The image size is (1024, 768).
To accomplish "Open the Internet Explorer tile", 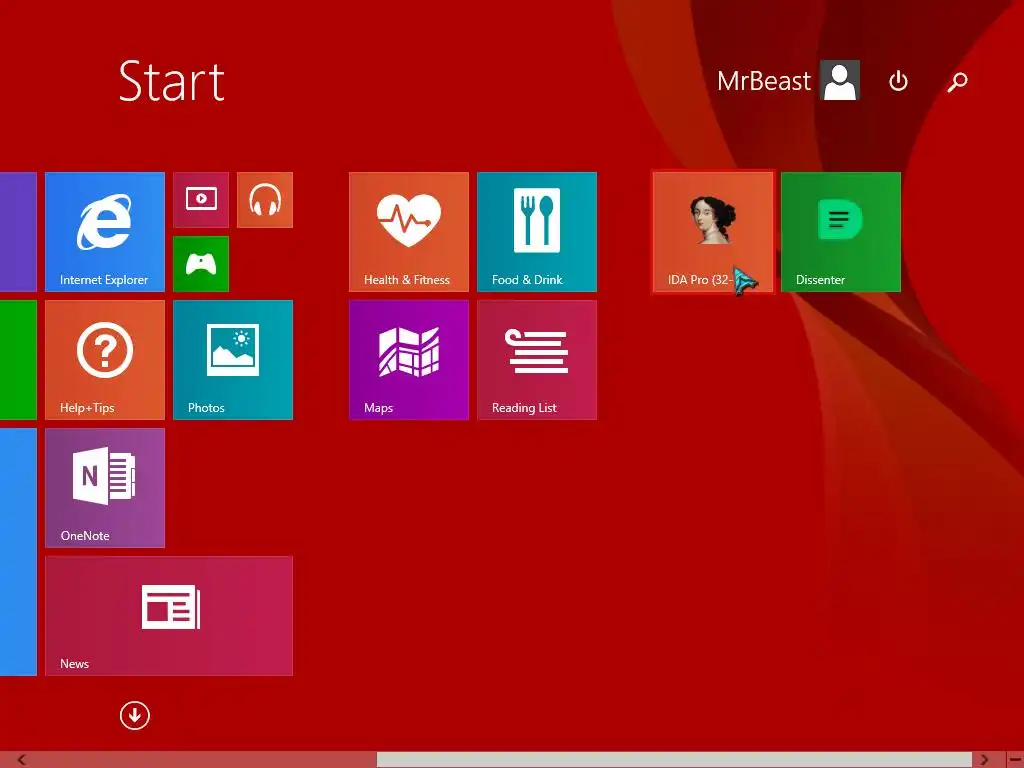I will coord(104,232).
